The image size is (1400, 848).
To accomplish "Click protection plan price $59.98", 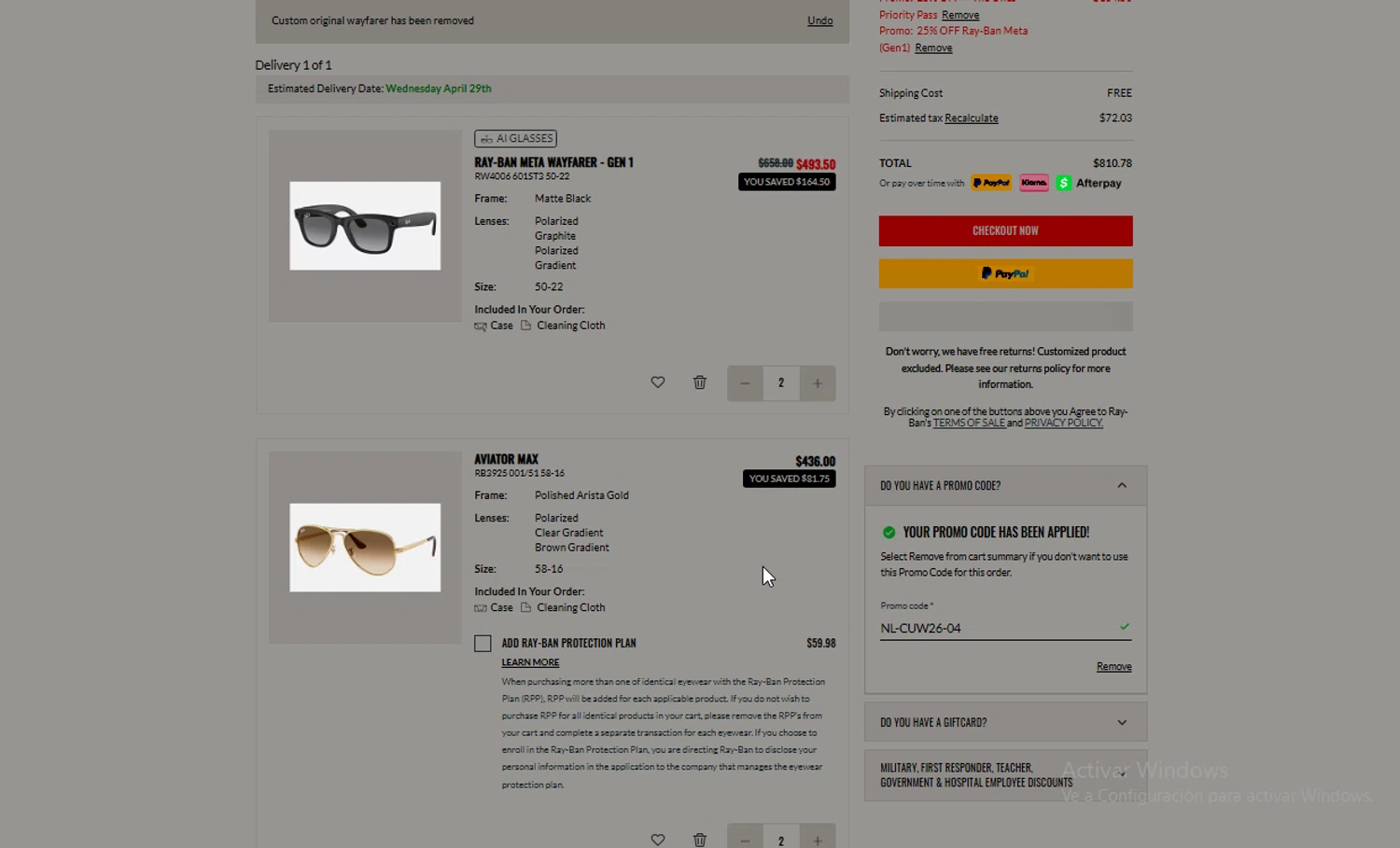I will 821,644.
